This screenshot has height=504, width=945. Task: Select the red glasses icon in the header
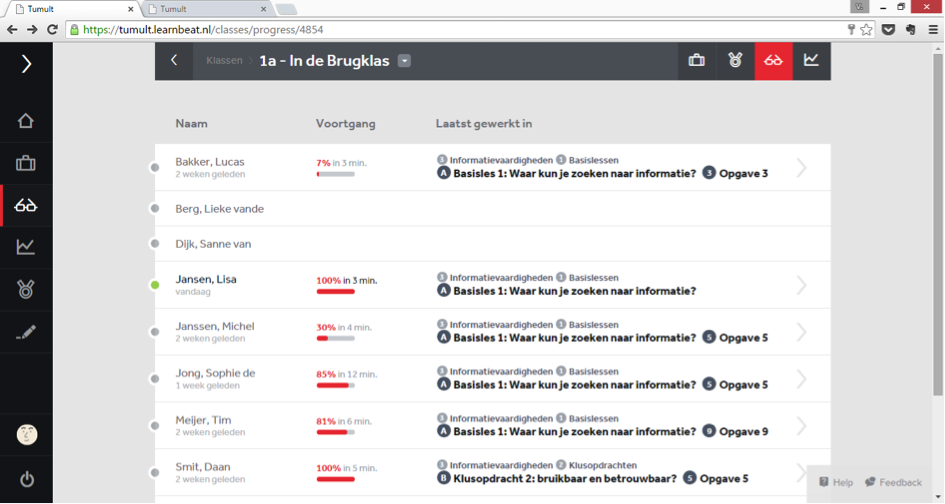[x=773, y=60]
